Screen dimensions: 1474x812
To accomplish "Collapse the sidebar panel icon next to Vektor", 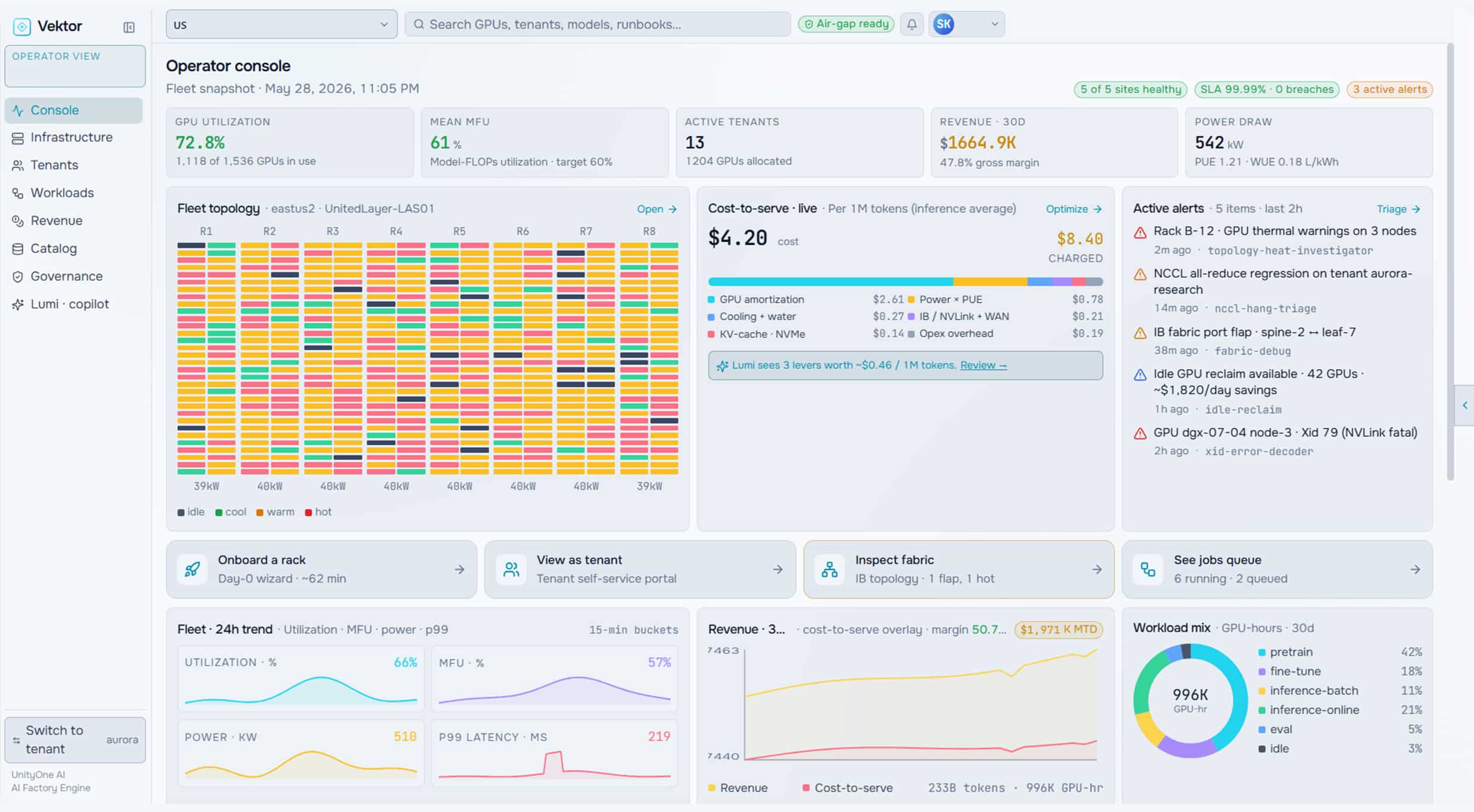I will 129,27.
